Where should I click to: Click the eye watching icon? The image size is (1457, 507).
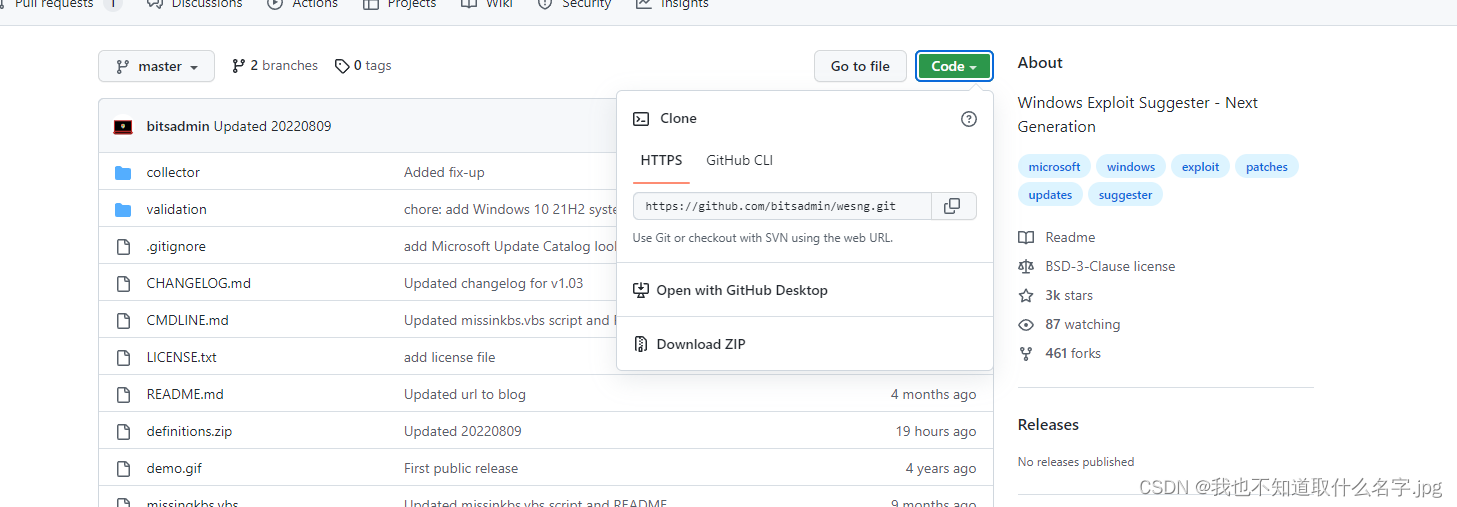[x=1026, y=324]
